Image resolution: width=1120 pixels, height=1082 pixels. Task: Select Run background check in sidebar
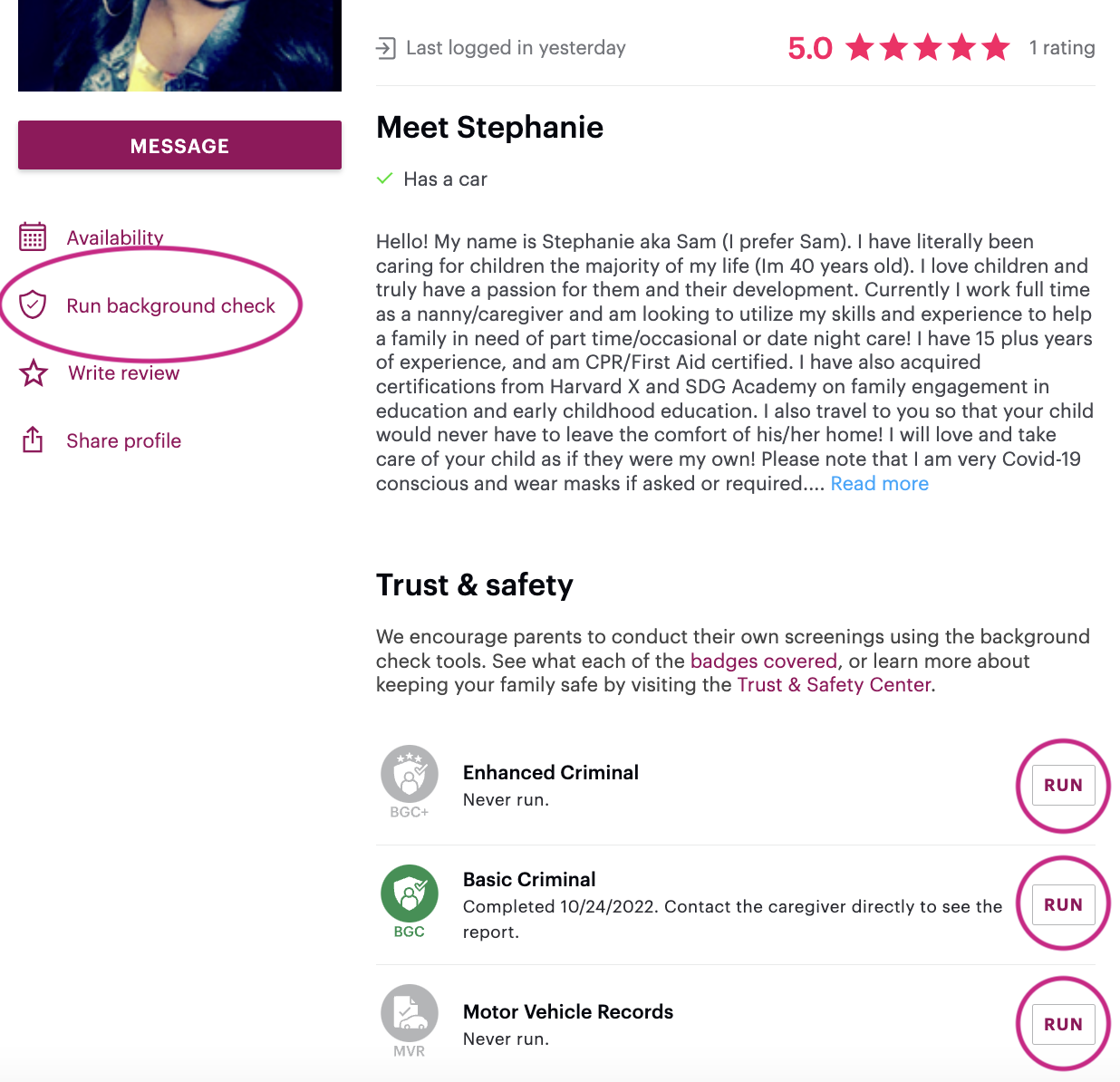pyautogui.click(x=170, y=306)
